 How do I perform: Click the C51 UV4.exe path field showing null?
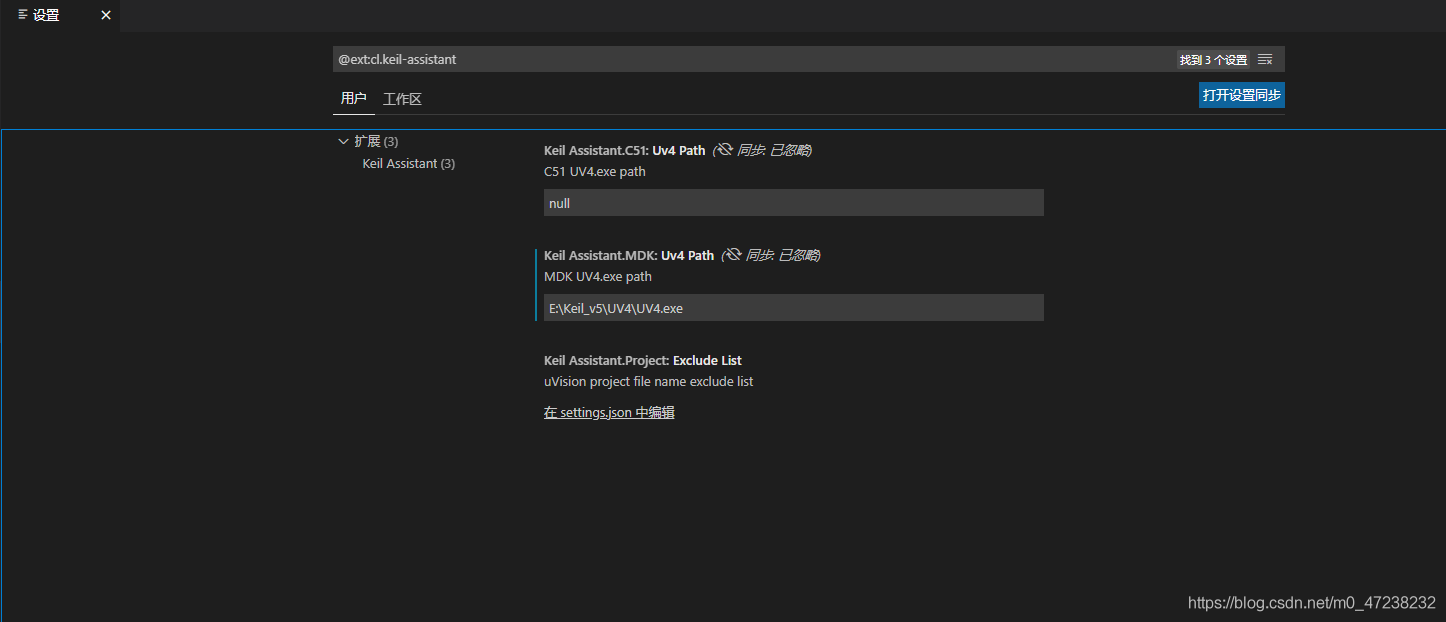[793, 203]
